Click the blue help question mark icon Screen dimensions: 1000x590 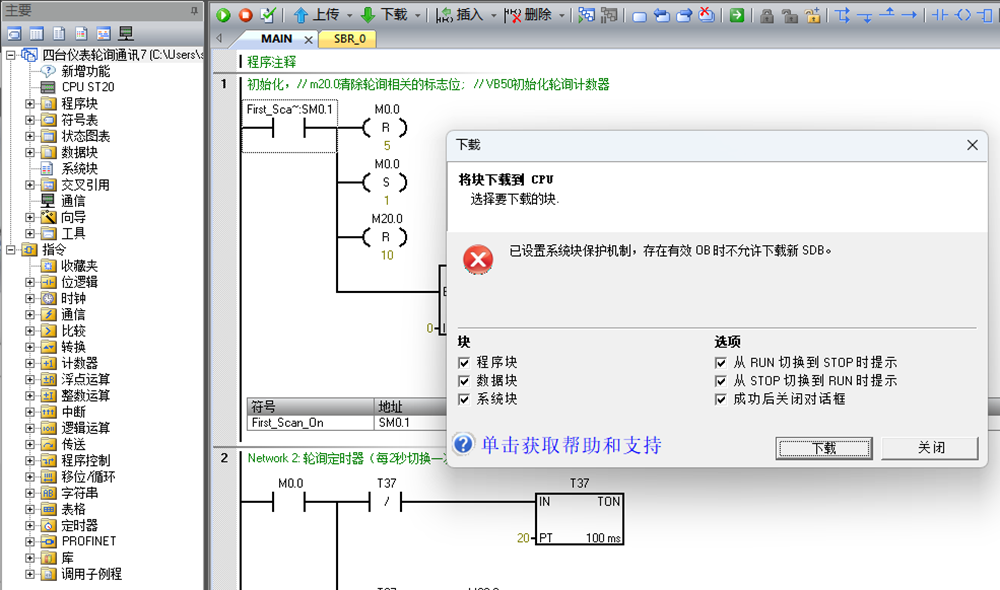pos(462,444)
